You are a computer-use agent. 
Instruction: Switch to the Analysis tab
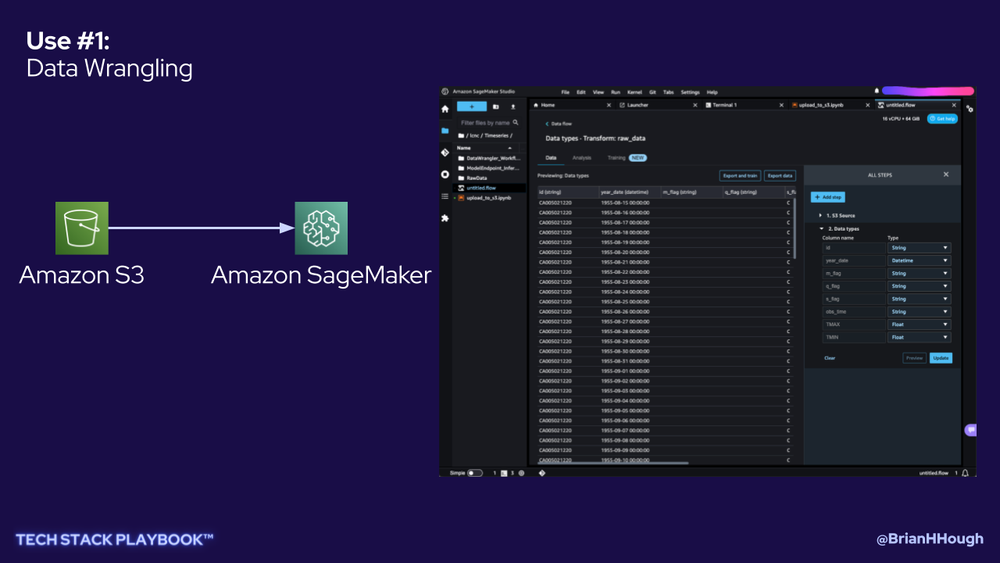point(582,157)
